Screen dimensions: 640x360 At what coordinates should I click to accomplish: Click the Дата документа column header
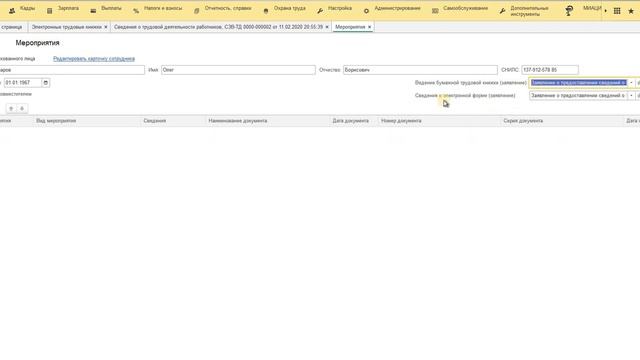pos(351,121)
